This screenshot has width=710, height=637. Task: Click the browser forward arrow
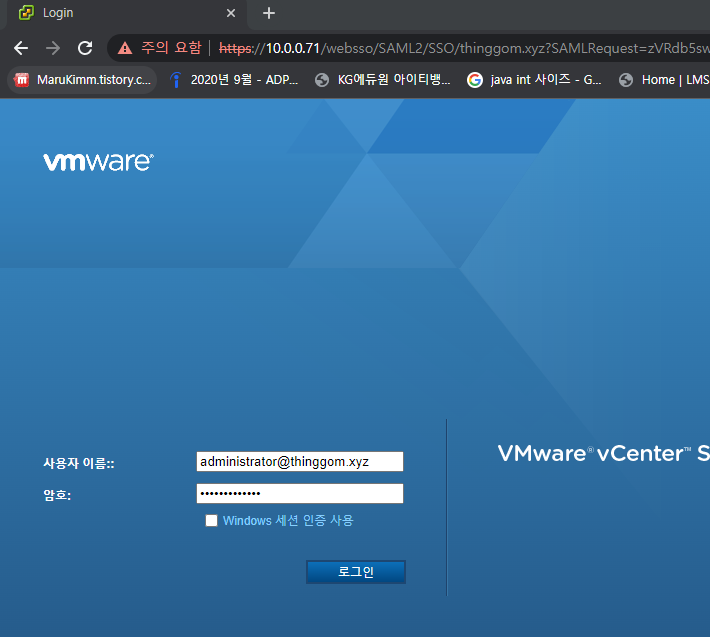pyautogui.click(x=53, y=48)
